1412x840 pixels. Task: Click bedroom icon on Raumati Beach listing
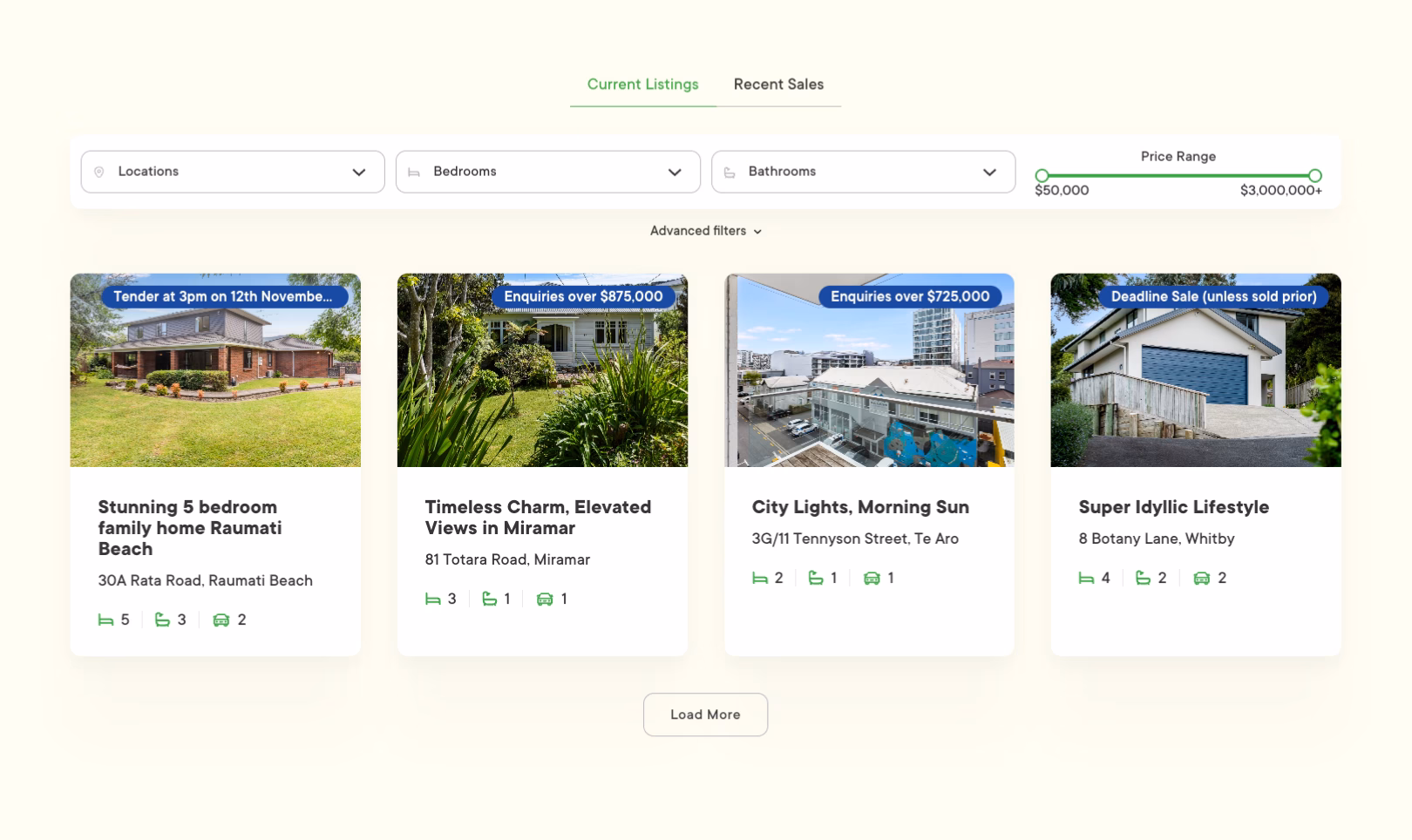tap(105, 620)
